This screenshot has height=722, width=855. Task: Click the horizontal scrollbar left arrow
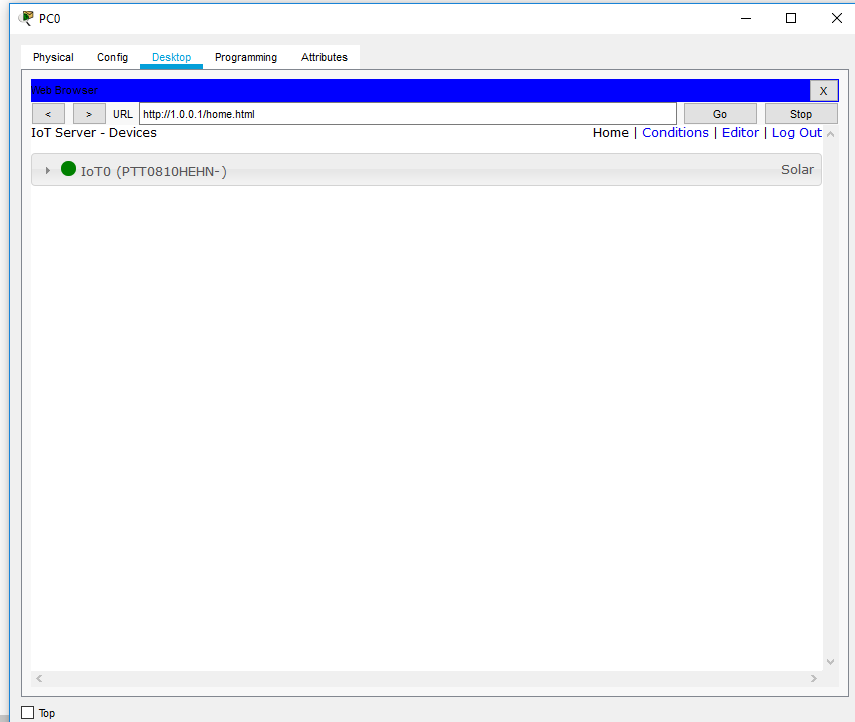[x=39, y=678]
